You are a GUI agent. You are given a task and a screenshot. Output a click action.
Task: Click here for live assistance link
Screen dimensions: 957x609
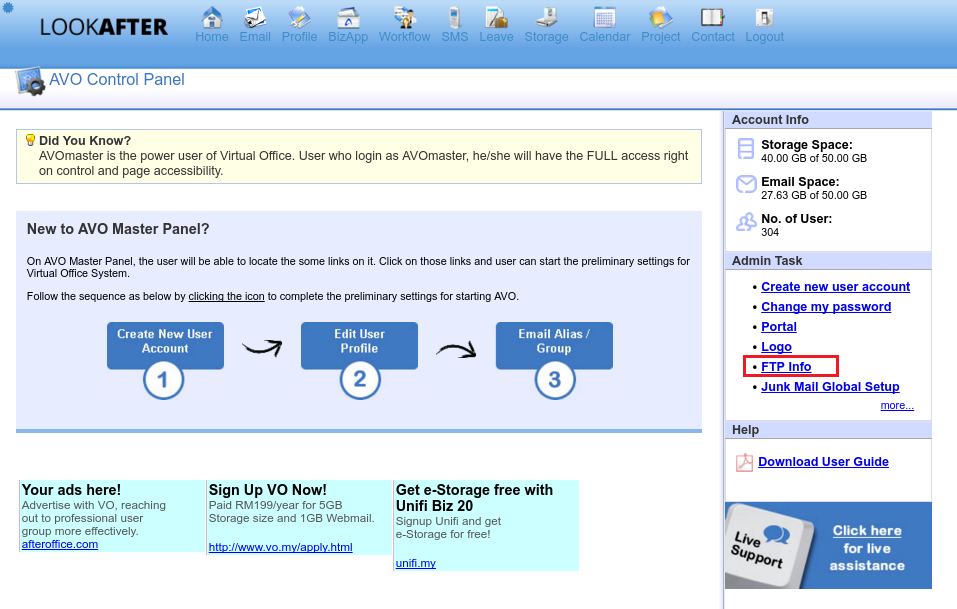(867, 531)
